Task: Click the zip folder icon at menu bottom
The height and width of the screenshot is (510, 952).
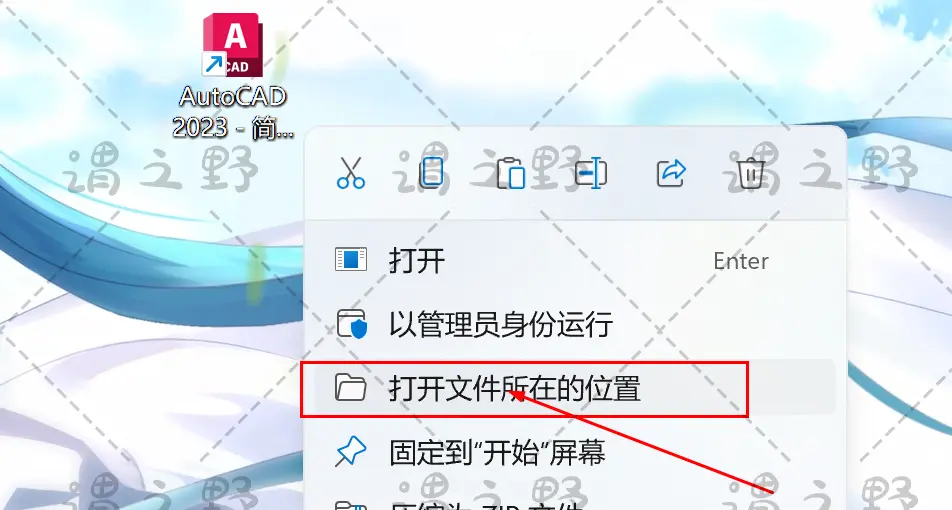Action: (351, 505)
